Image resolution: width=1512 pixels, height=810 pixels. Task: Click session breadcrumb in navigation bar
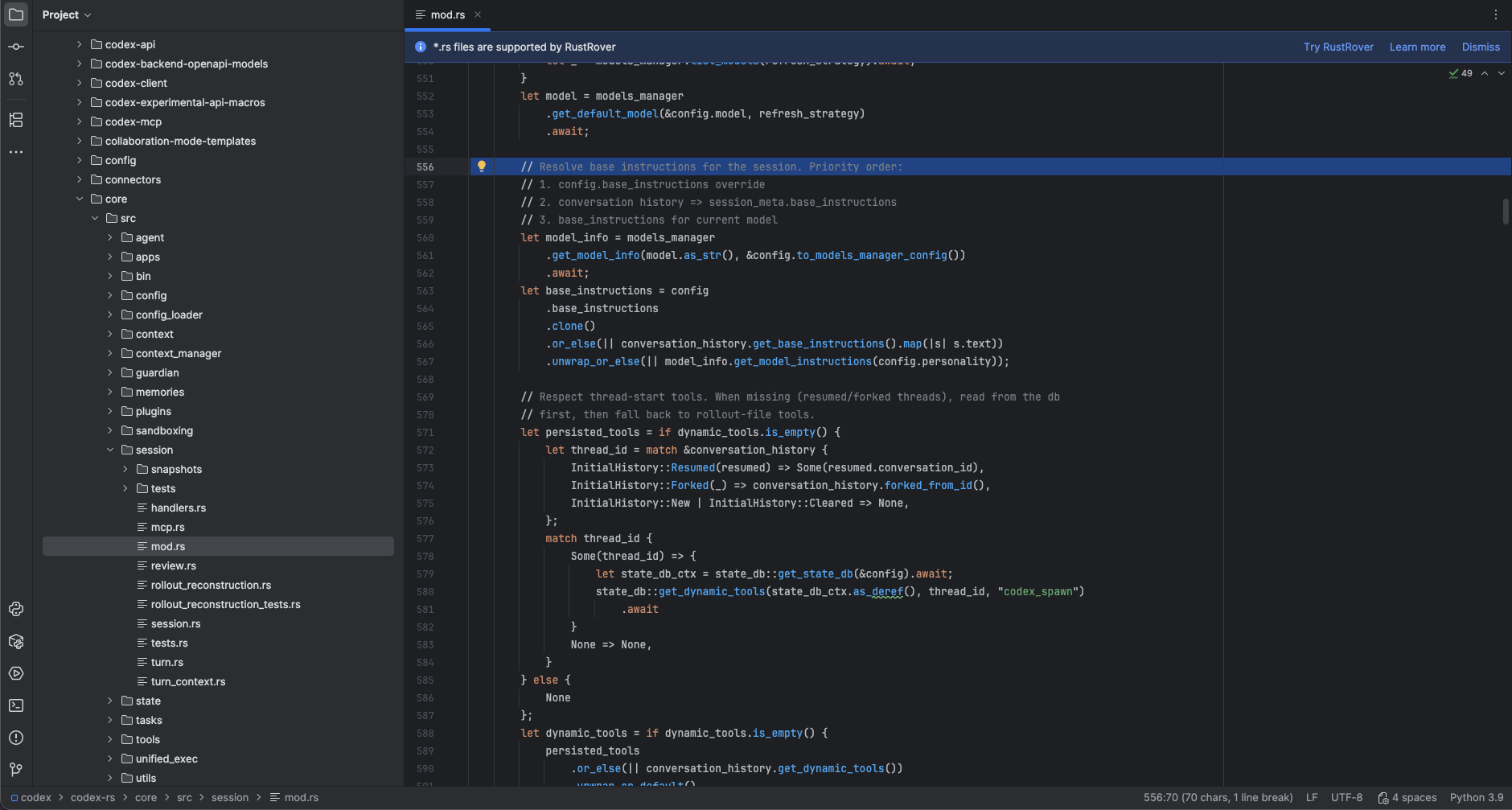(230, 798)
